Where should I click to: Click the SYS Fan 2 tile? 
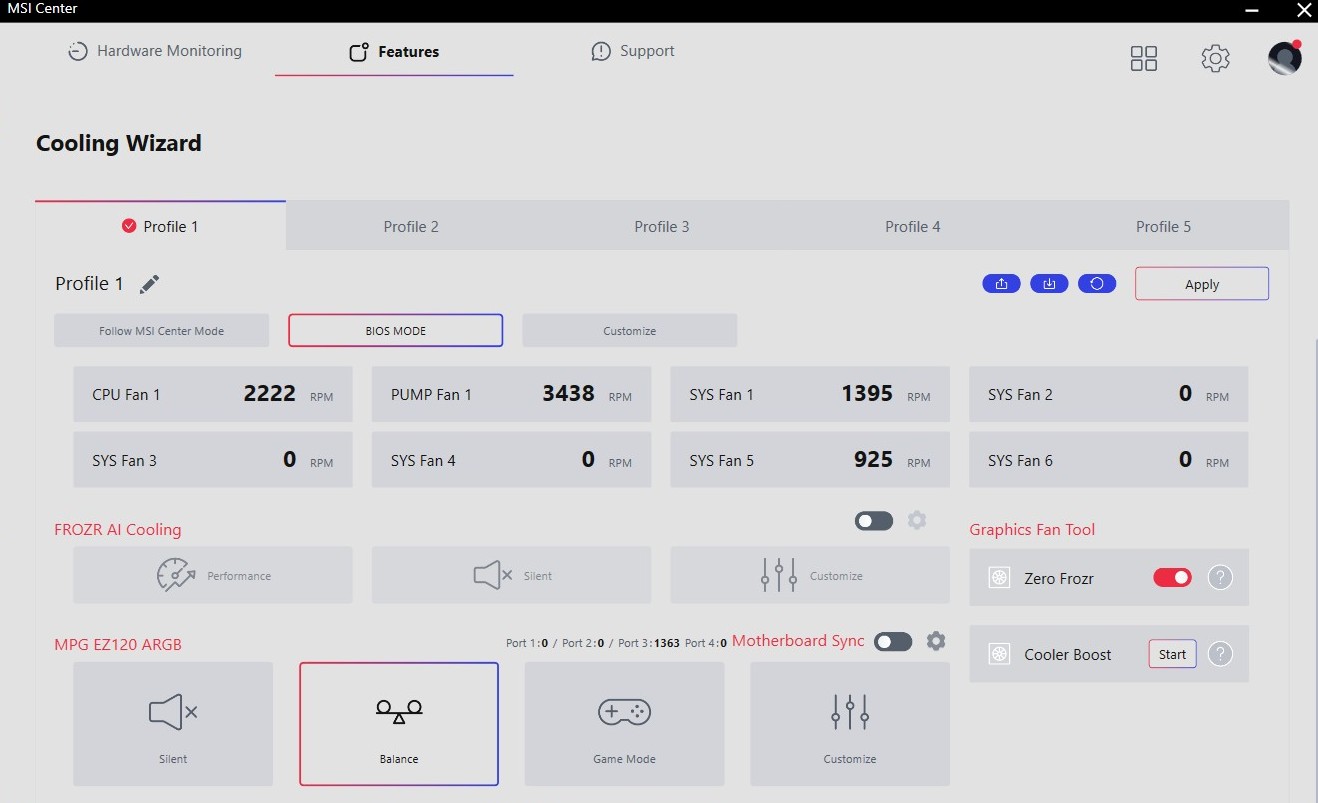click(x=1109, y=394)
